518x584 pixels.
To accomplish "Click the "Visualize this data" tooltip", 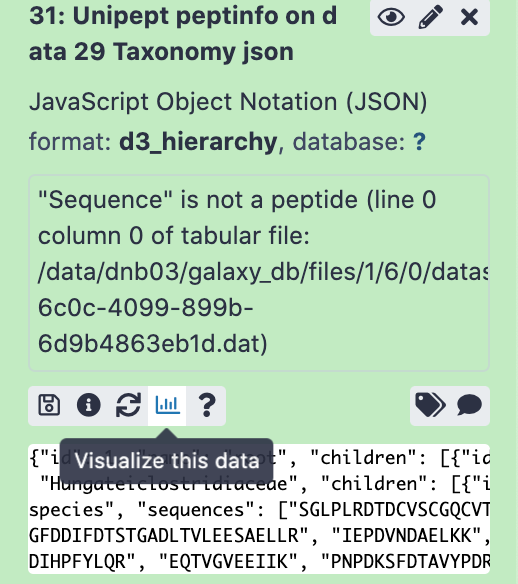I will pos(166,461).
